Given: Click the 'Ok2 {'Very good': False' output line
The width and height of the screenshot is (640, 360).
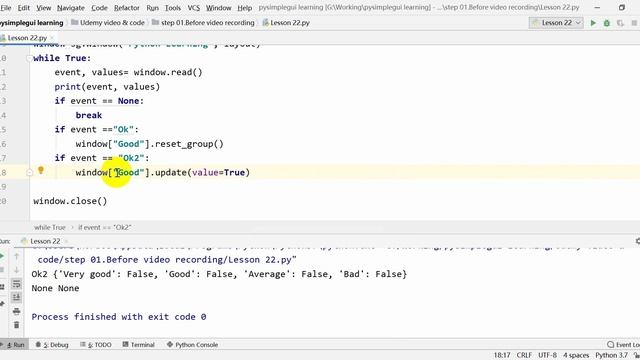Looking at the screenshot, I should pos(219,274).
